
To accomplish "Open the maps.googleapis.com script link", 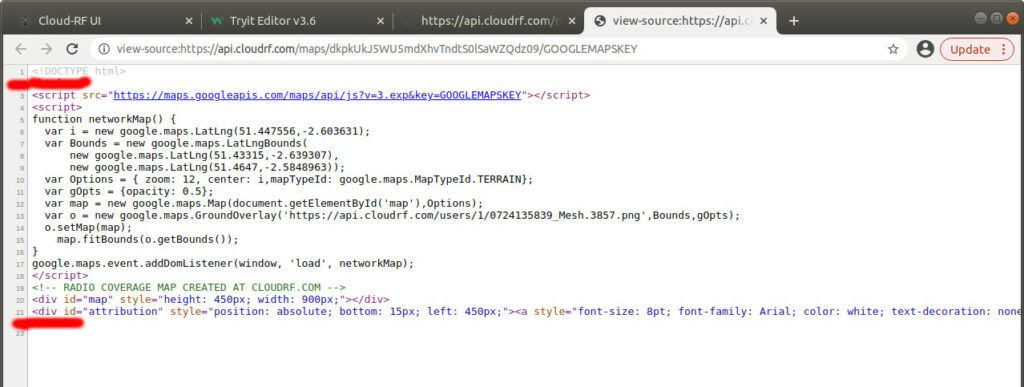I will pos(318,95).
